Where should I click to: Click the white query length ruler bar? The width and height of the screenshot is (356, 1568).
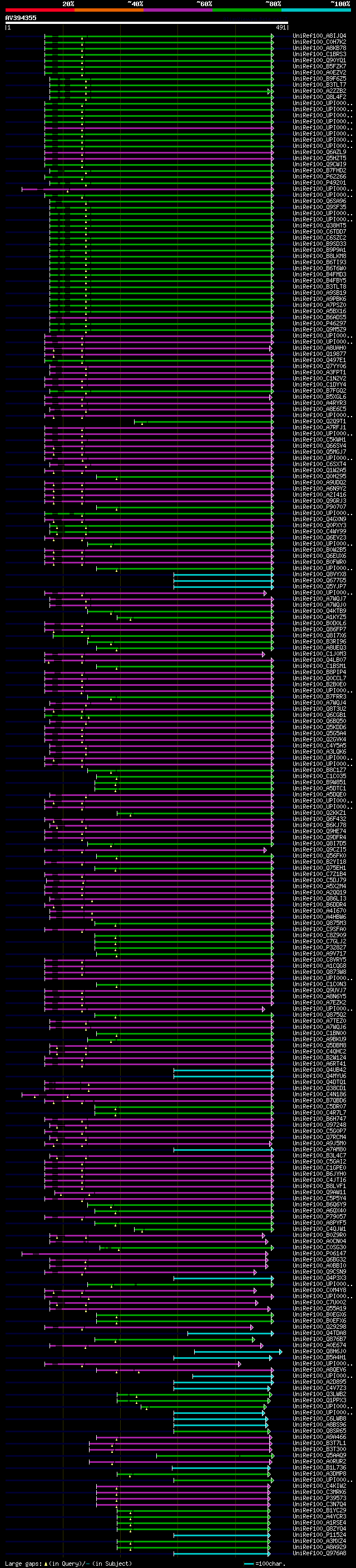coord(146,22)
